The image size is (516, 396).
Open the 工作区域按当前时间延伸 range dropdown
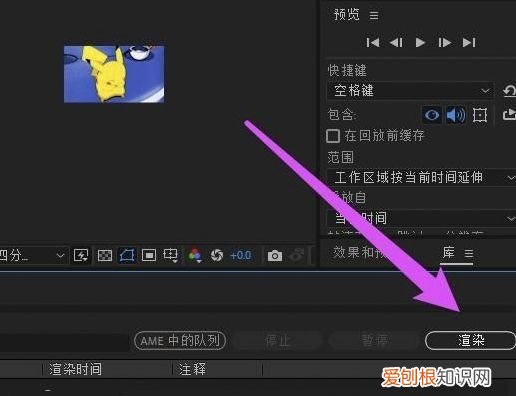421,177
